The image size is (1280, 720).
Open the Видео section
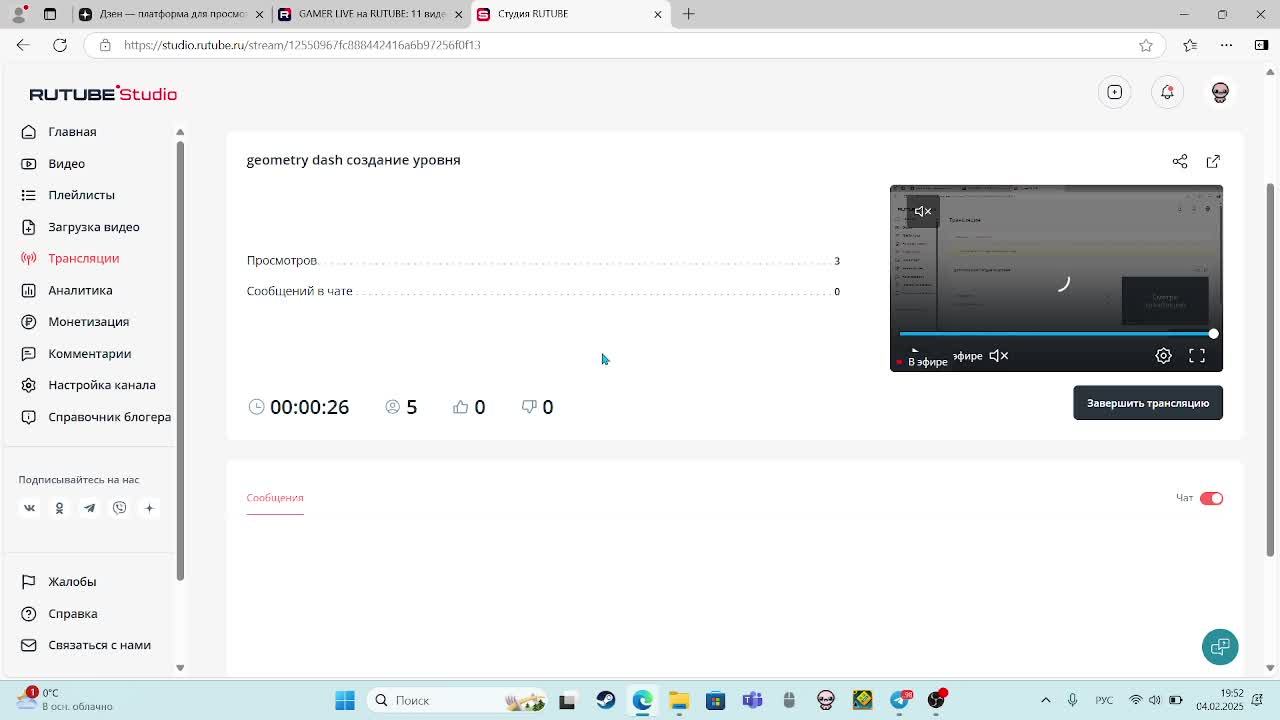click(x=66, y=164)
